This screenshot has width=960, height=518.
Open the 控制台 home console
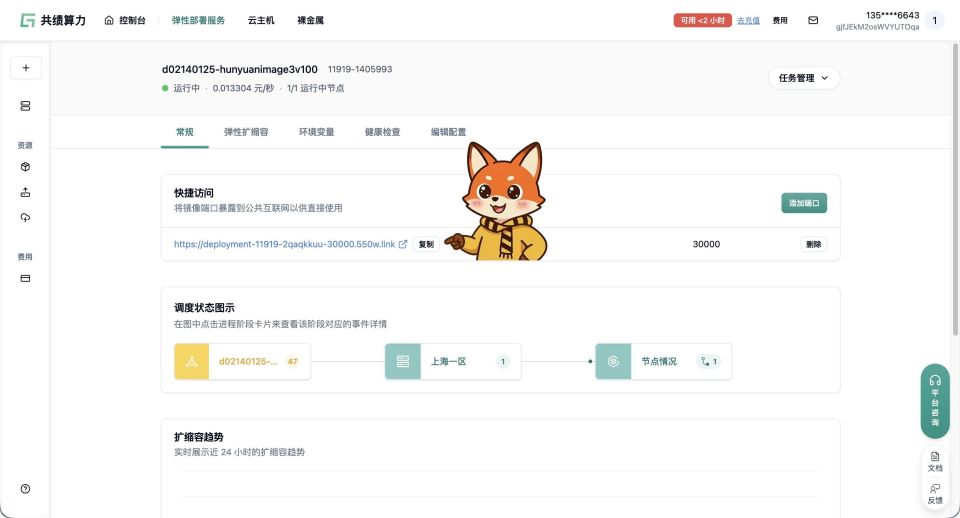(125, 20)
